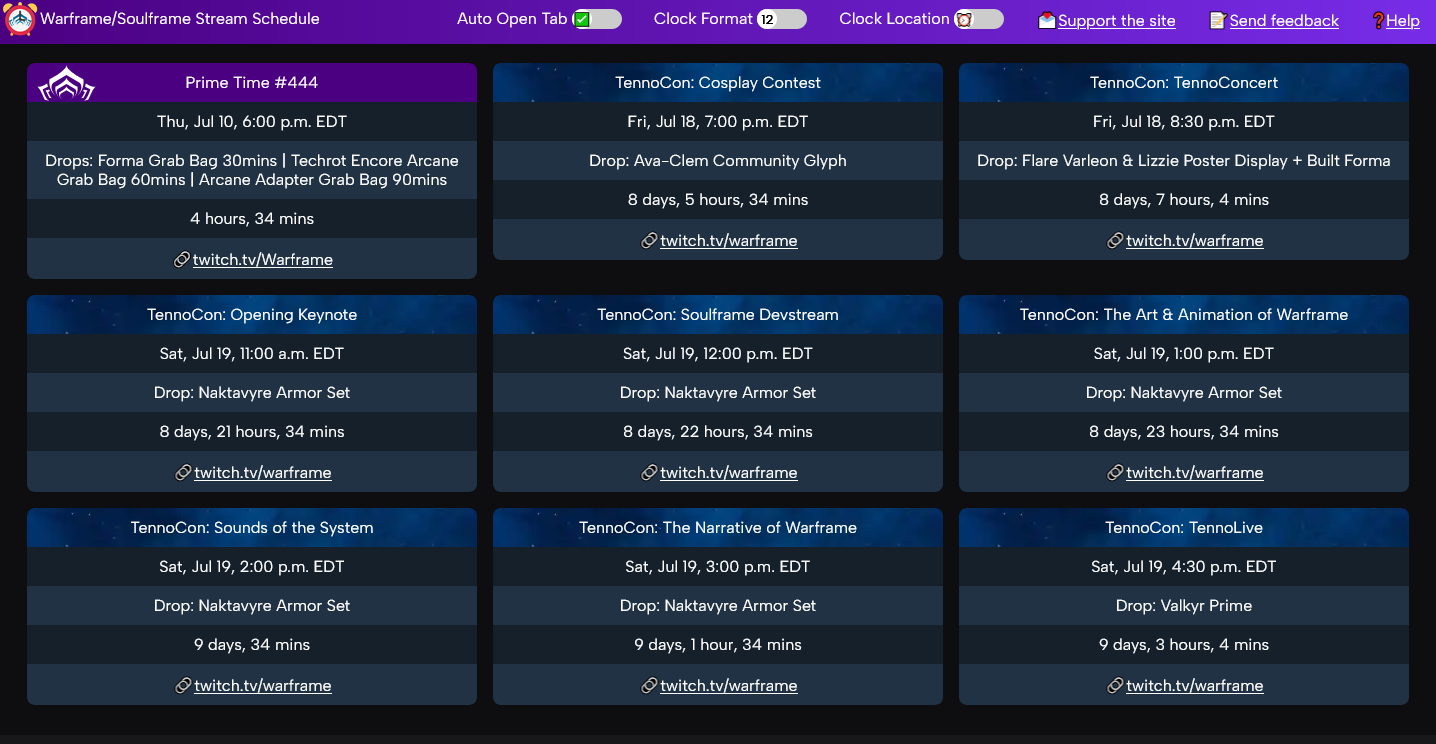Click the TennoCon: TennoLive title

[1184, 527]
